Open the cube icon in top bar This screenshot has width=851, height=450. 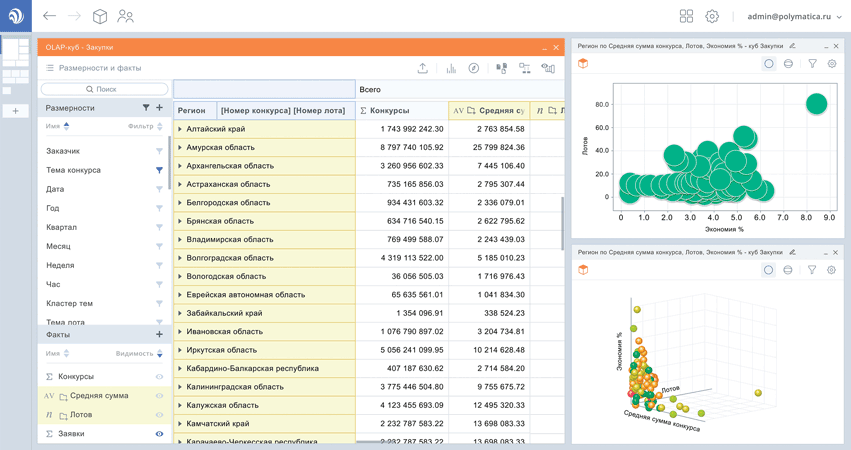tap(100, 16)
